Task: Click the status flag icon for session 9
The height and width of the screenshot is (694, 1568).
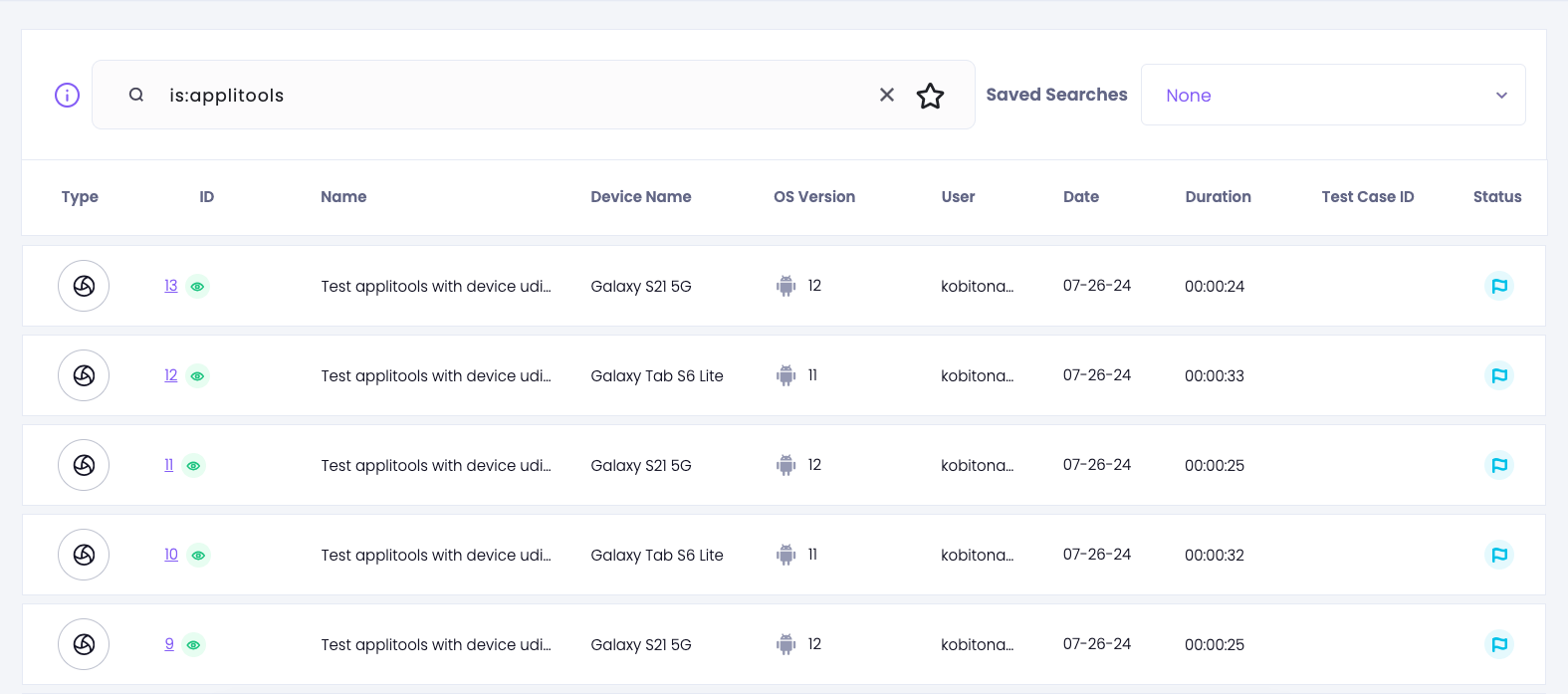Action: coord(1499,644)
